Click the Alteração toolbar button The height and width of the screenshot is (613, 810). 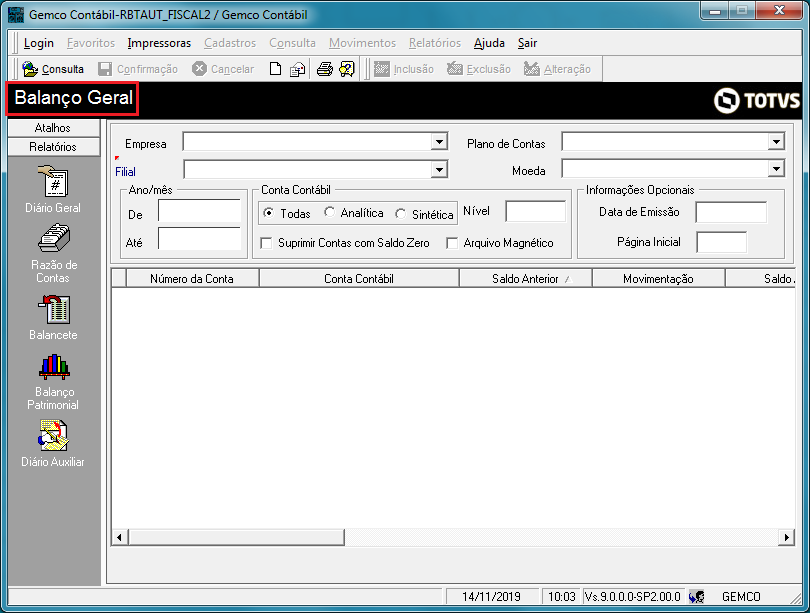pos(557,69)
